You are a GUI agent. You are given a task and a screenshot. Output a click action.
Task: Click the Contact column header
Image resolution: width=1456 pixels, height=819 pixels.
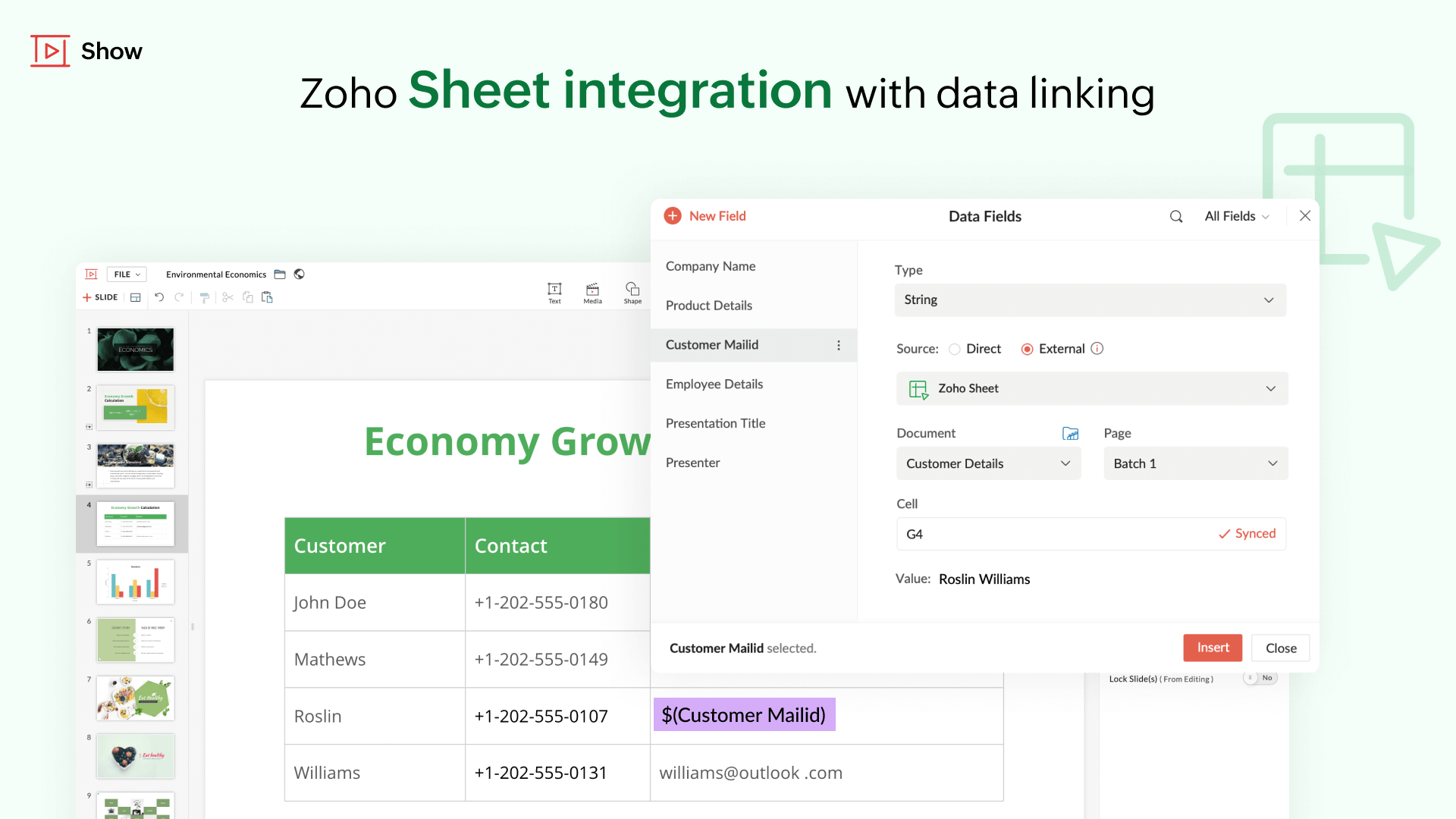coord(557,546)
